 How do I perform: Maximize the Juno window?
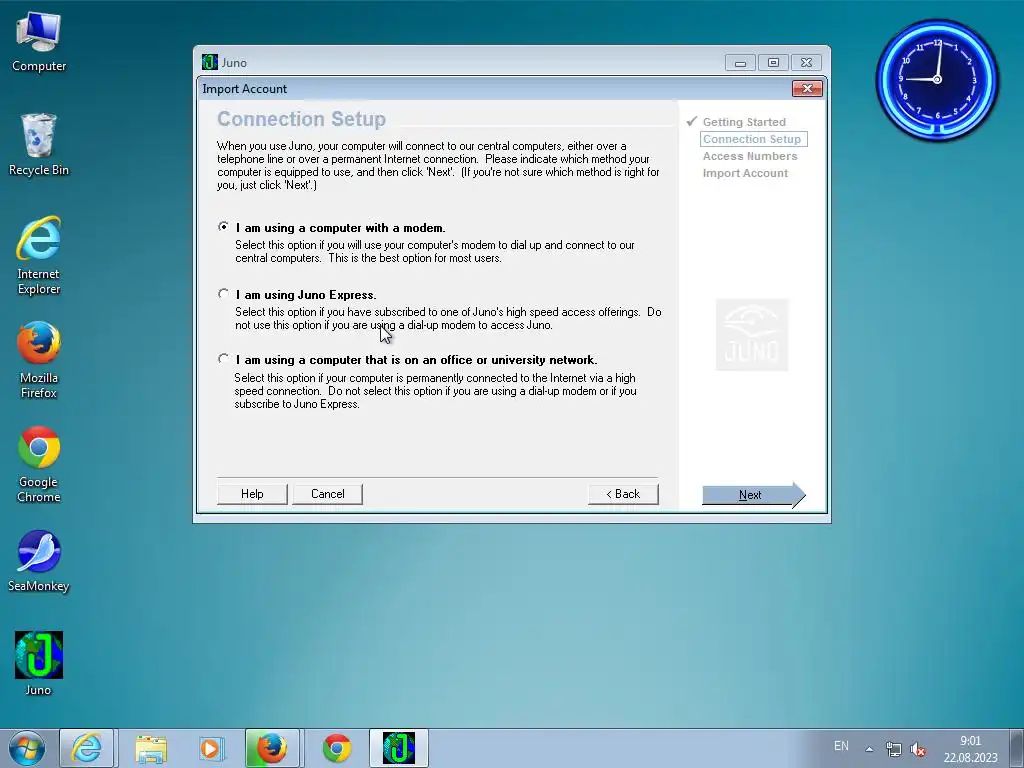(x=773, y=63)
